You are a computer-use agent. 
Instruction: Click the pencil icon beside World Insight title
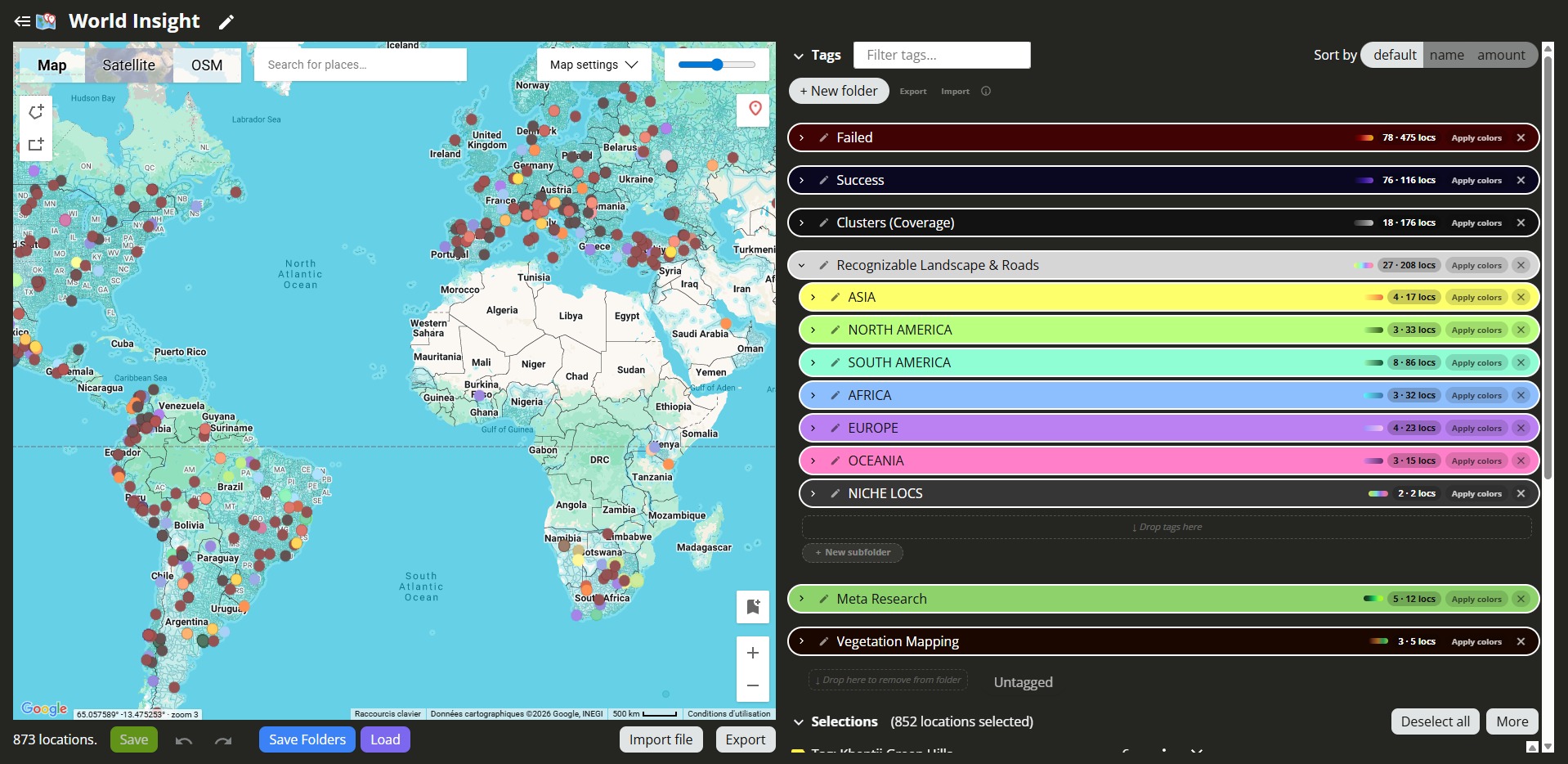(x=226, y=22)
